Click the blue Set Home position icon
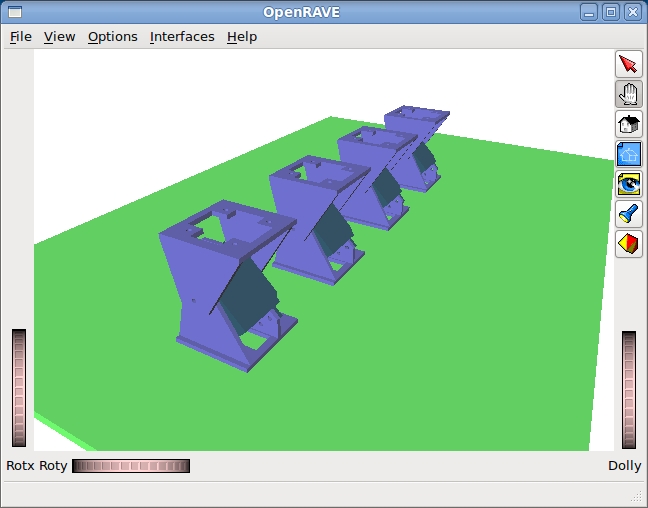This screenshot has width=648, height=508. click(x=628, y=154)
